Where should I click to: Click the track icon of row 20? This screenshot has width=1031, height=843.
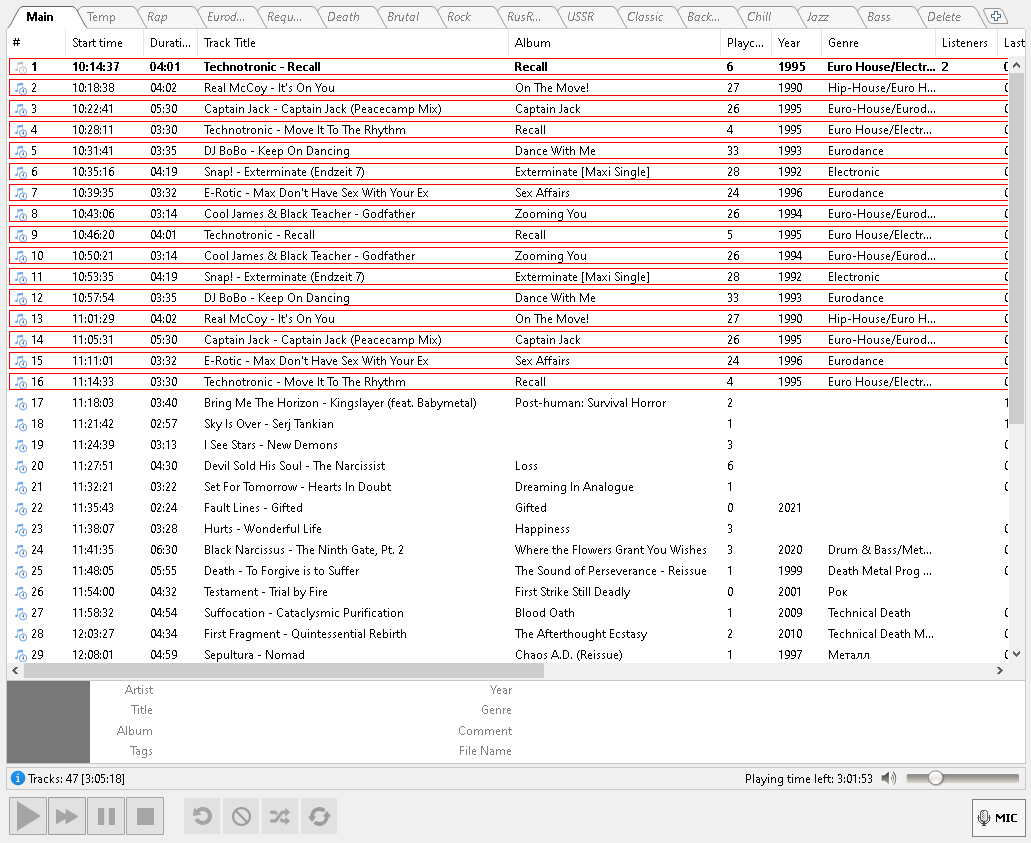pyautogui.click(x=21, y=466)
